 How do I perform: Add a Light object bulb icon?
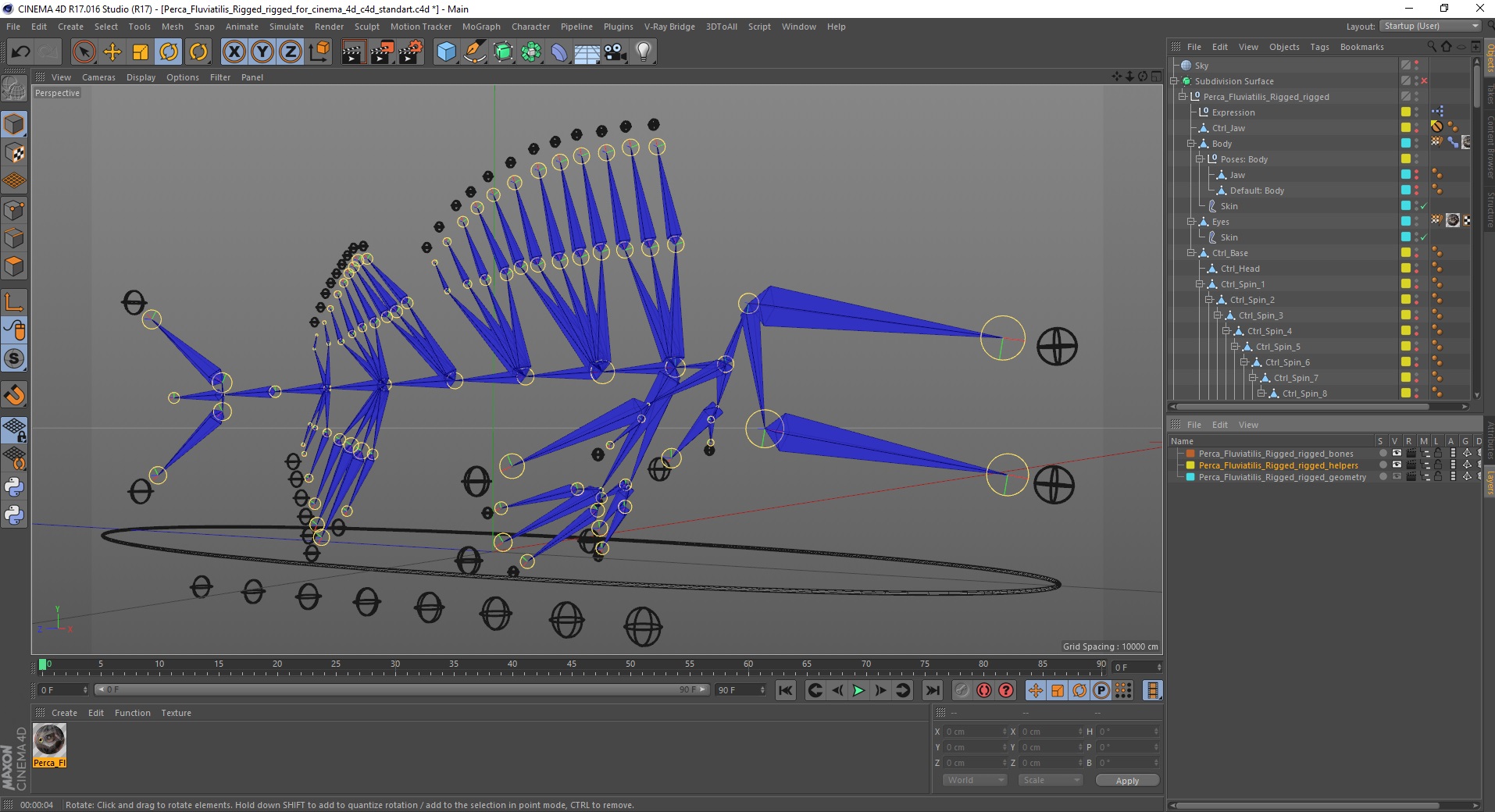(644, 52)
